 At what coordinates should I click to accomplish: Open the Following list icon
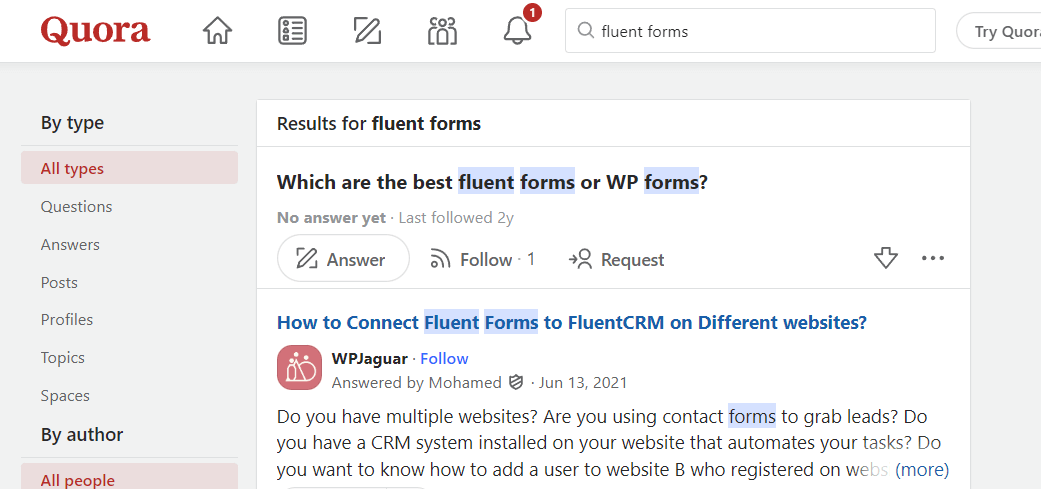[x=292, y=31]
